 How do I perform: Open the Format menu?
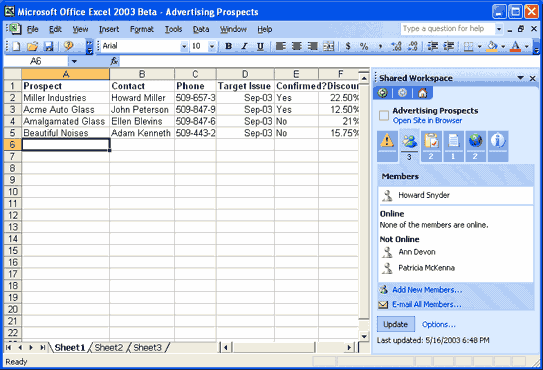click(x=142, y=29)
